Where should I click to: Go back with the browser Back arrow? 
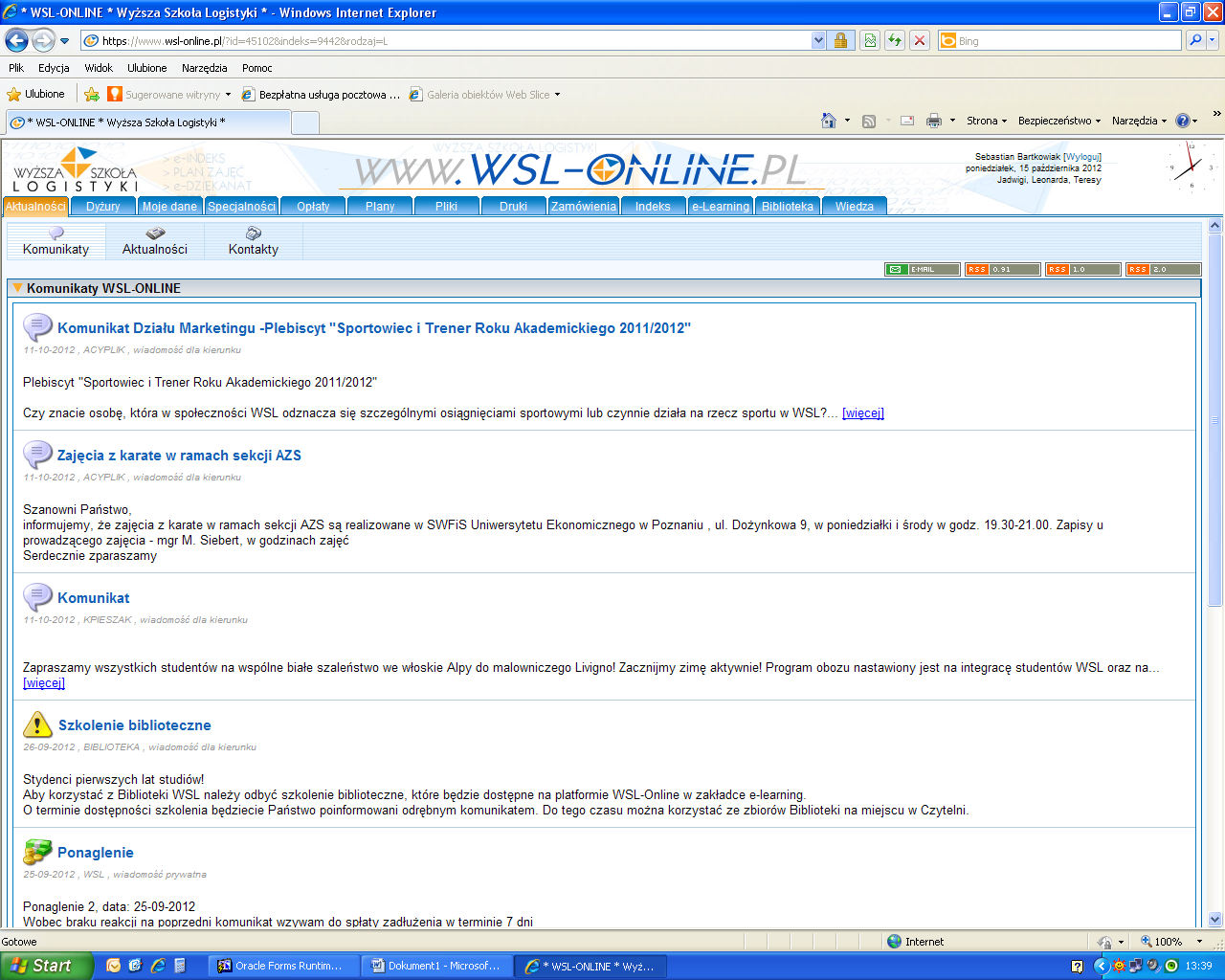pyautogui.click(x=16, y=40)
